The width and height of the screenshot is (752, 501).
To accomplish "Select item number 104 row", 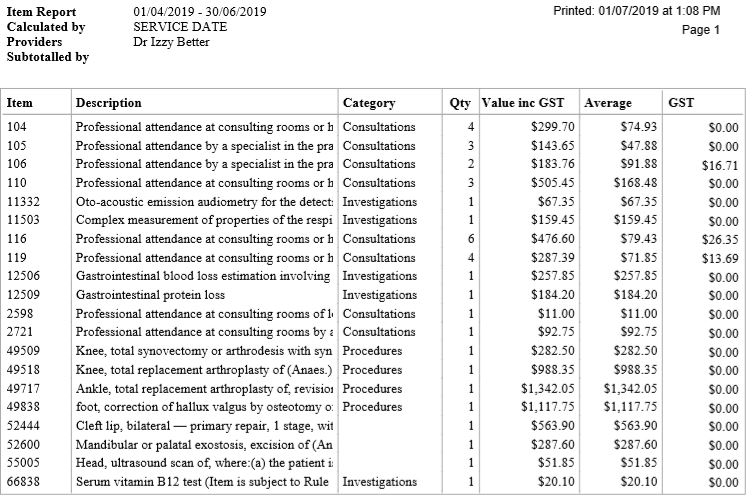I will (373, 127).
